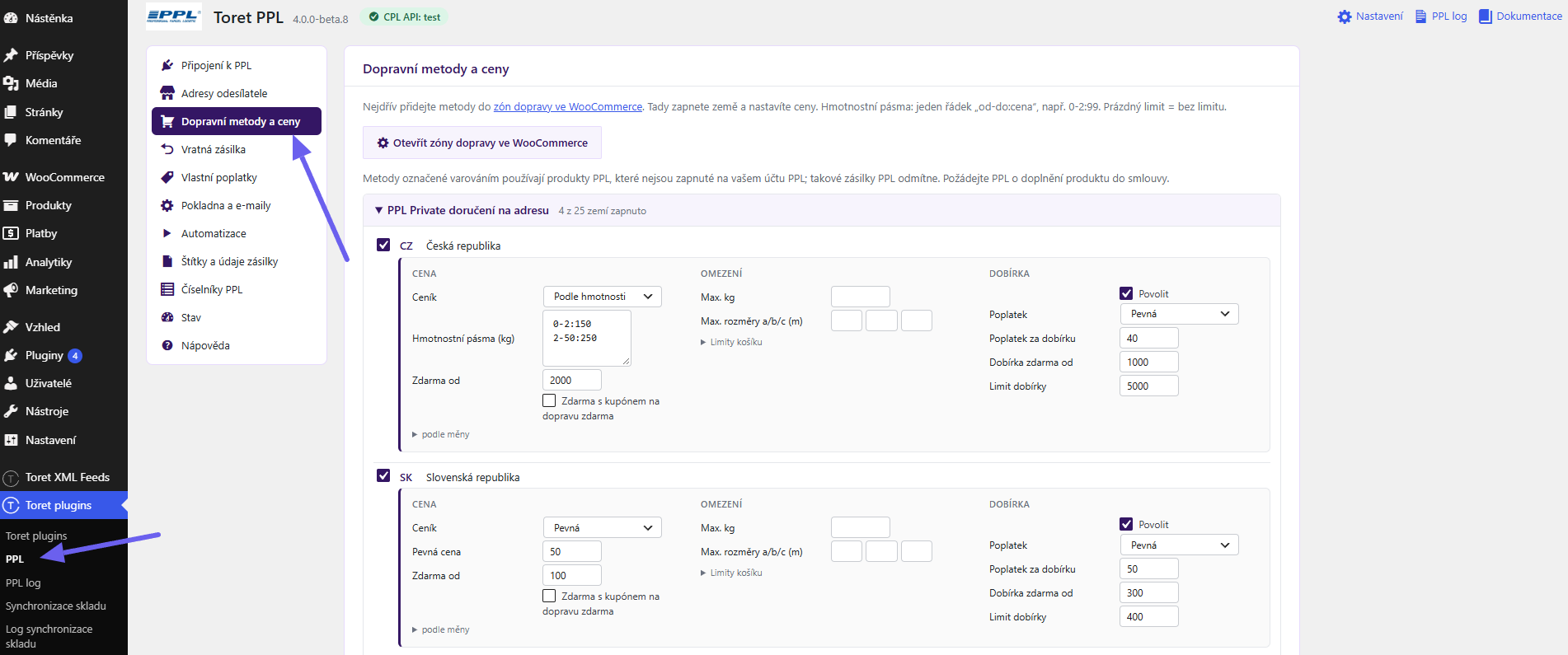The width and height of the screenshot is (1568, 655).
Task: Click the Připojení k PPL plug icon
Action: click(167, 65)
